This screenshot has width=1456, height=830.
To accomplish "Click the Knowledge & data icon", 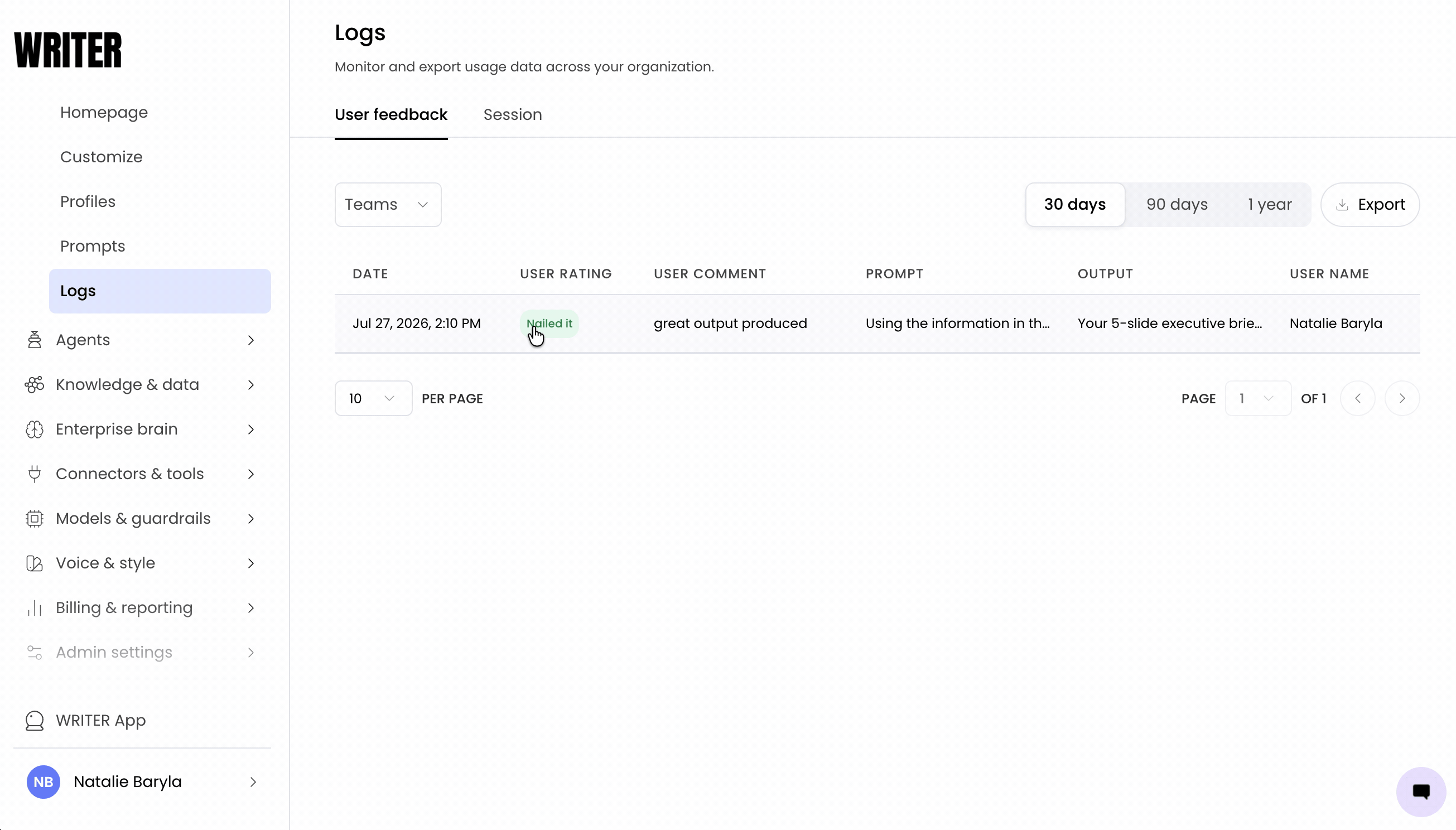I will tap(34, 385).
